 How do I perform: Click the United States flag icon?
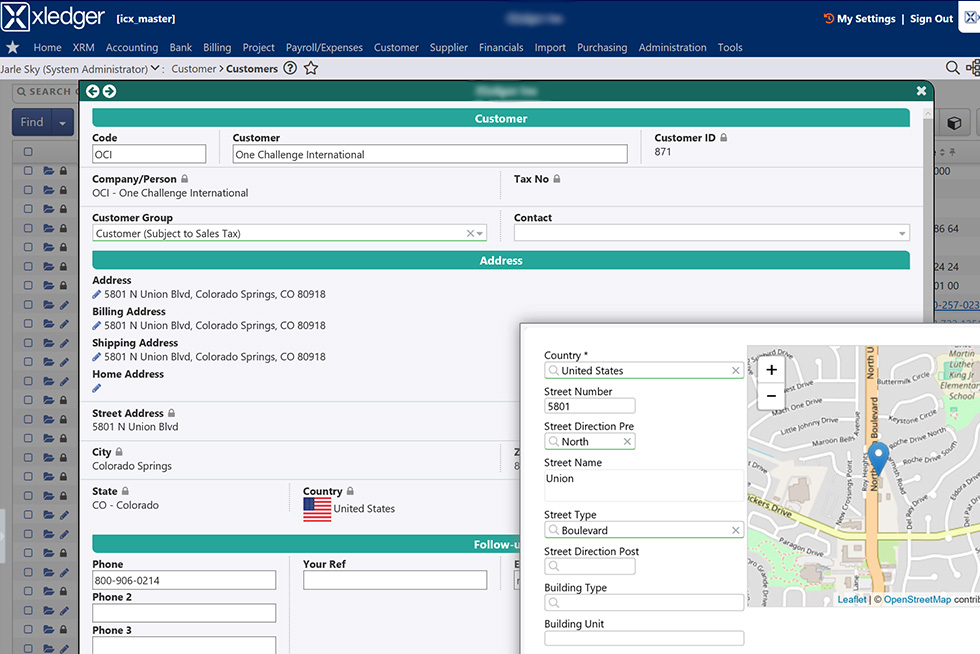click(317, 510)
